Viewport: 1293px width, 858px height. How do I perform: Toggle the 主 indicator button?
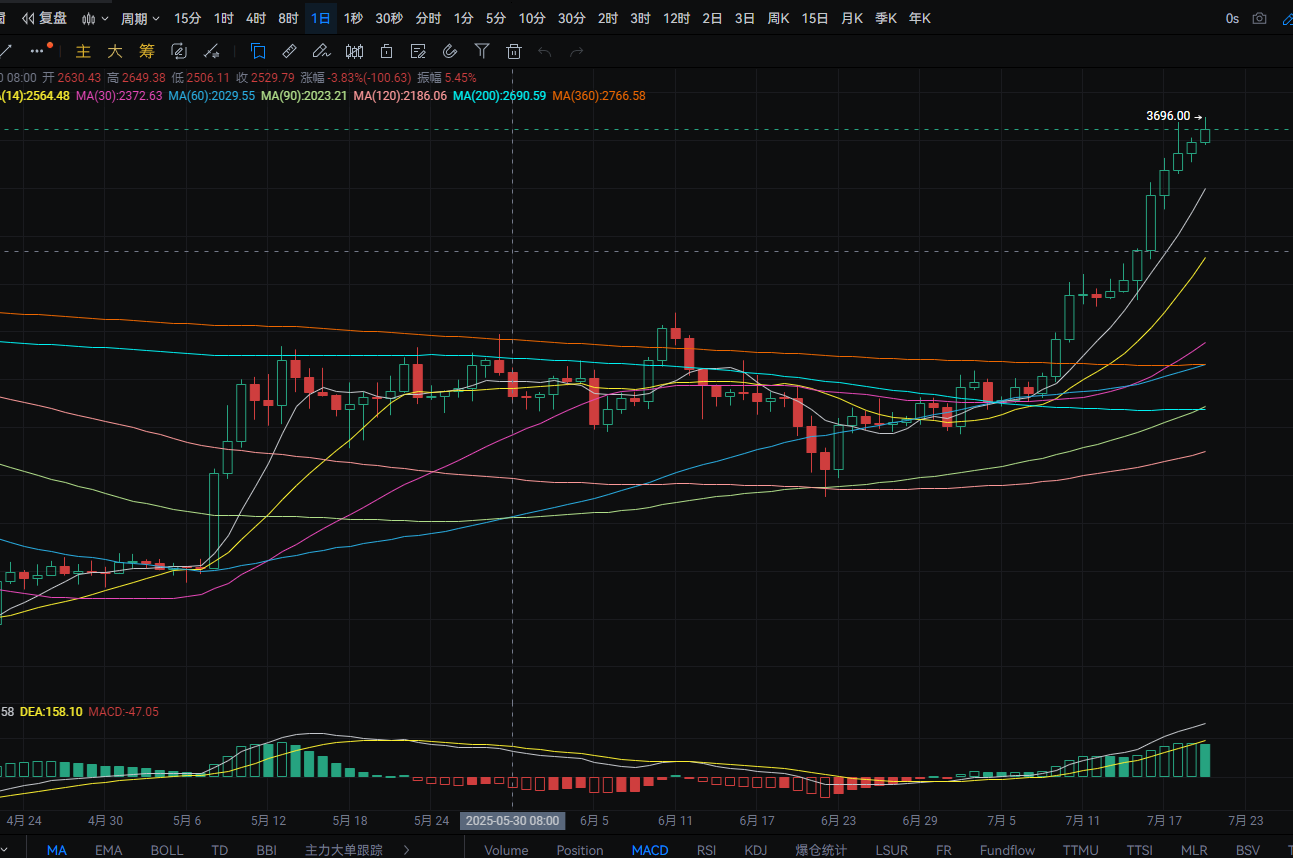[x=84, y=51]
